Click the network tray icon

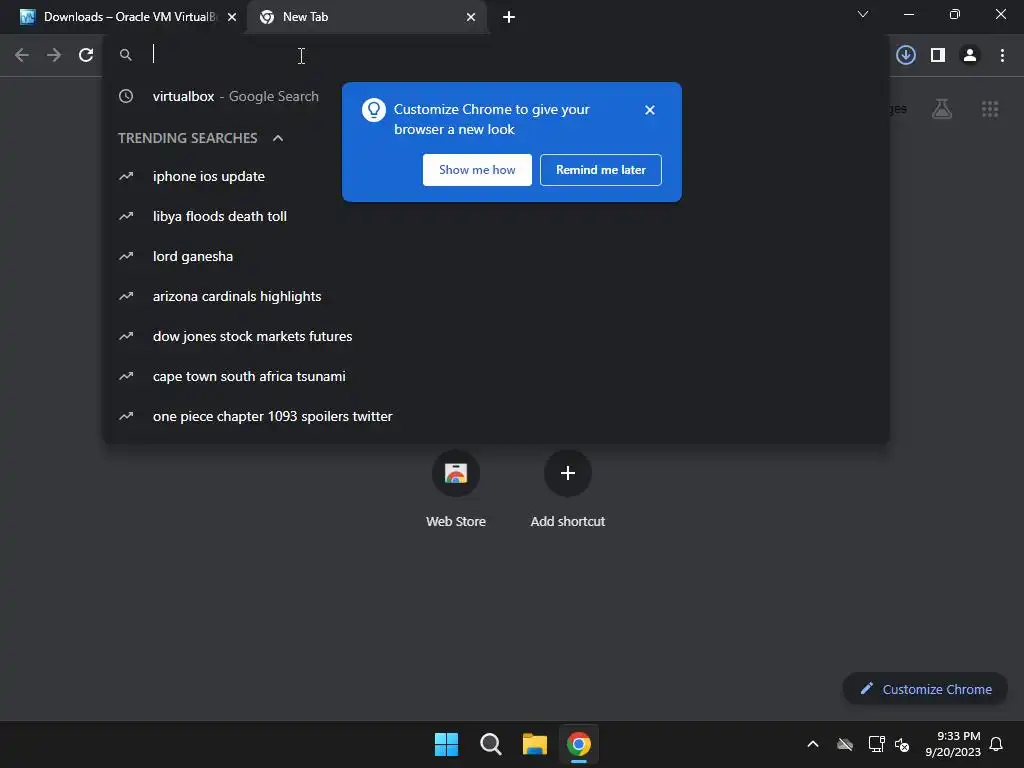click(x=876, y=744)
